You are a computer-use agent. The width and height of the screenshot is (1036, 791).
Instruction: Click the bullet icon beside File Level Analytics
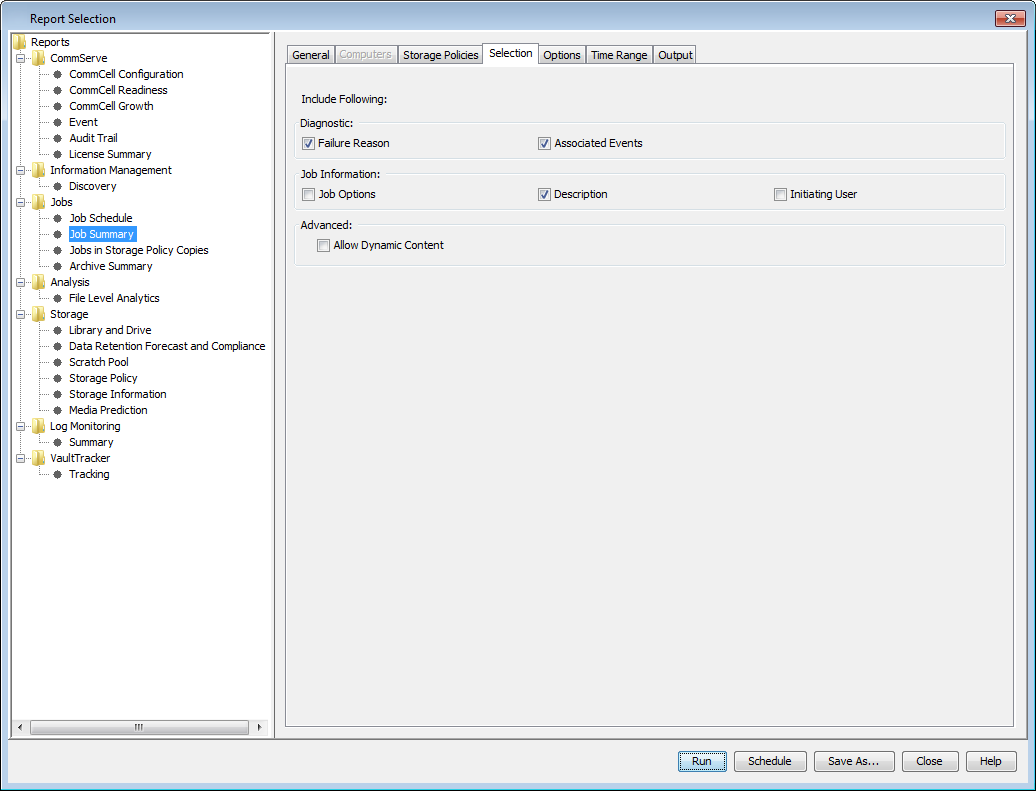(57, 298)
